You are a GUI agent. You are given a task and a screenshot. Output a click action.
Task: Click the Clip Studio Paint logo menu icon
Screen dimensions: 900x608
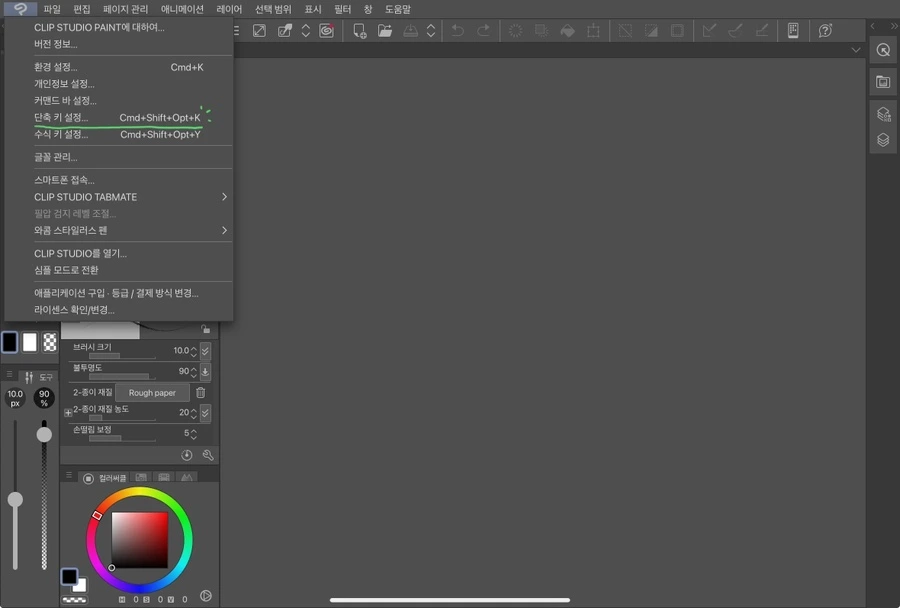coord(20,9)
